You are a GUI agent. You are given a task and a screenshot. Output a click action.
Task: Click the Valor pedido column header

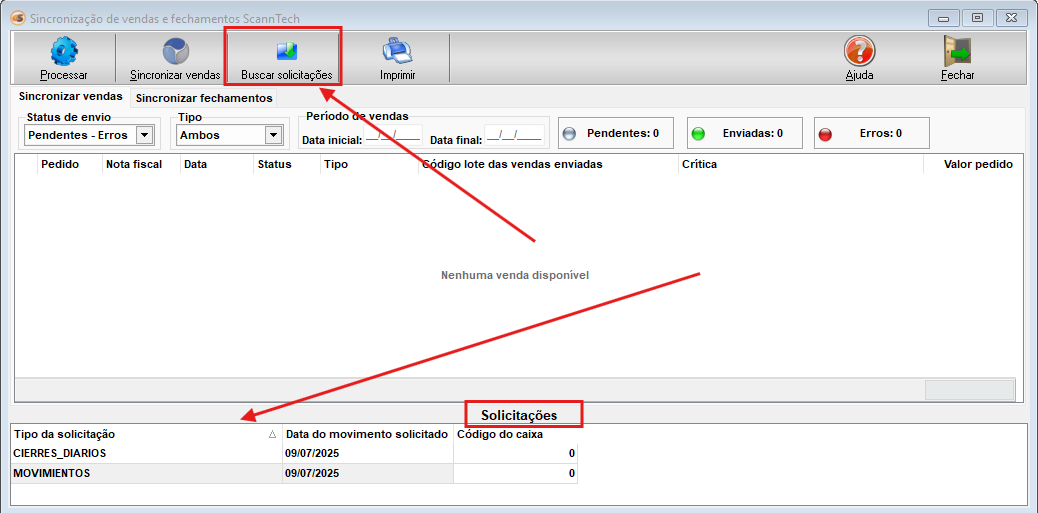pyautogui.click(x=977, y=164)
